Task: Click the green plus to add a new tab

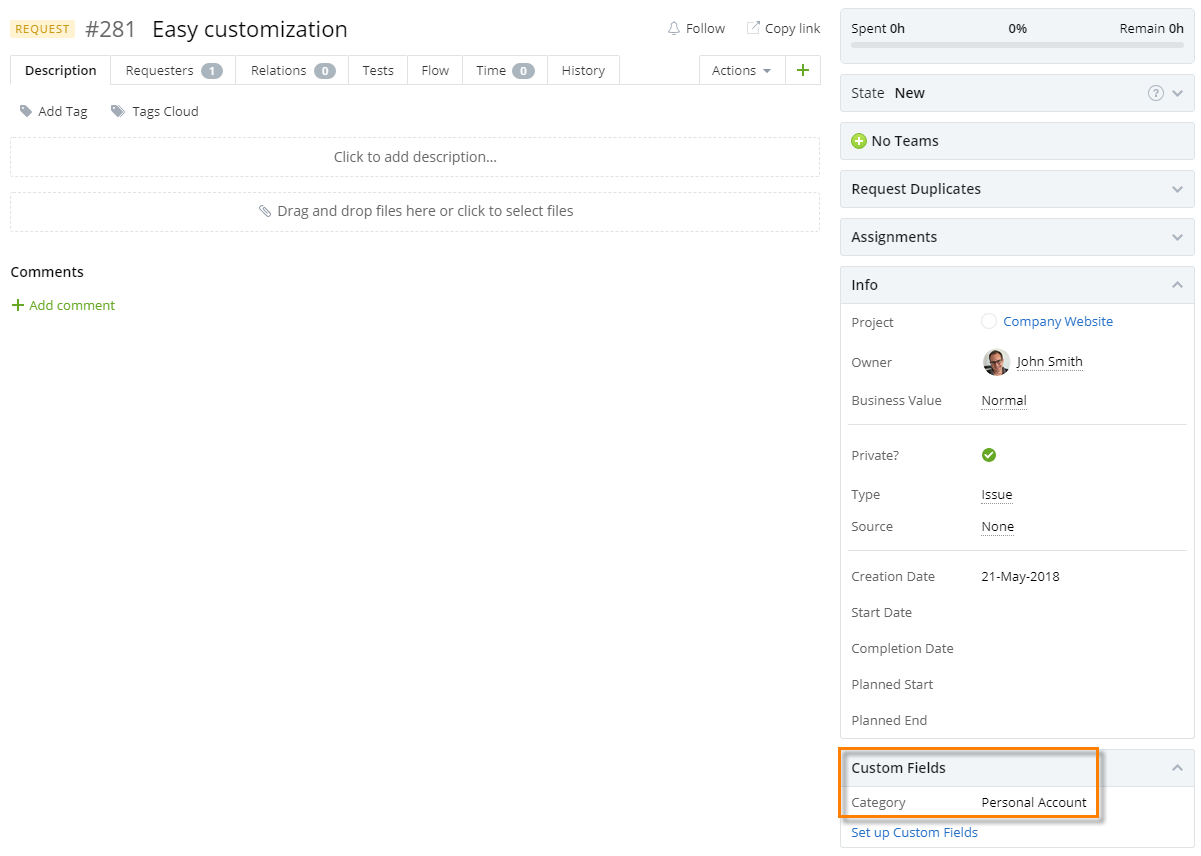Action: (x=803, y=70)
